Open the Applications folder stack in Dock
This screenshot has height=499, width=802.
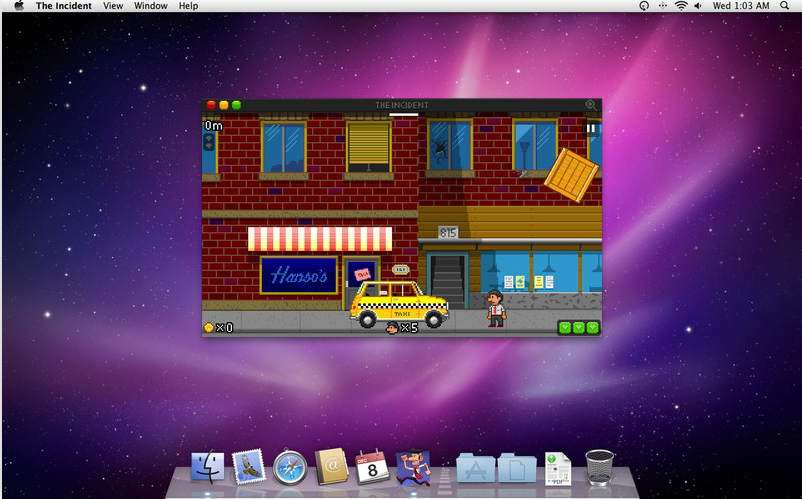[x=476, y=467]
